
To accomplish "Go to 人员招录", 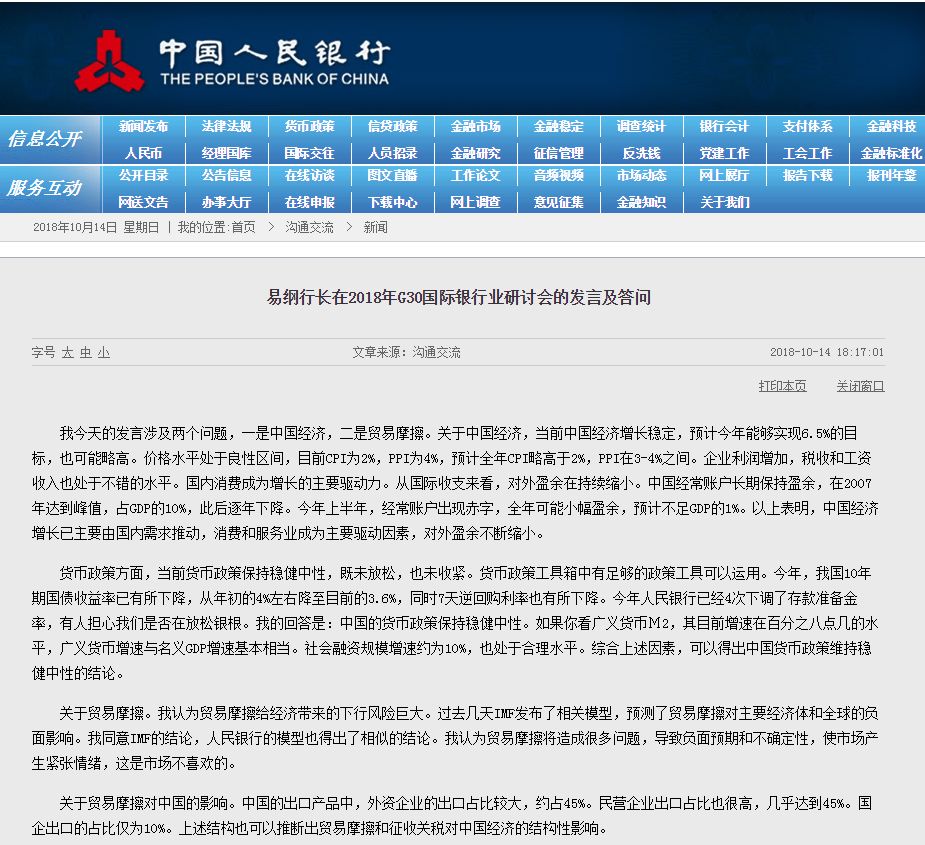I will [x=392, y=153].
